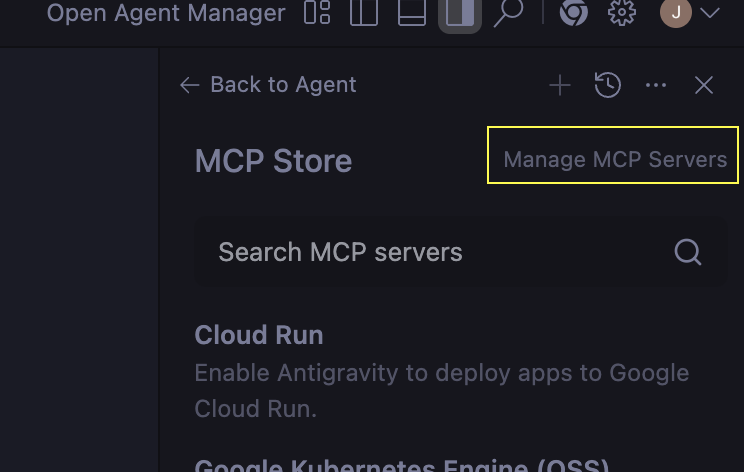
Task: Click the Open Agent Manager button
Action: (x=166, y=13)
